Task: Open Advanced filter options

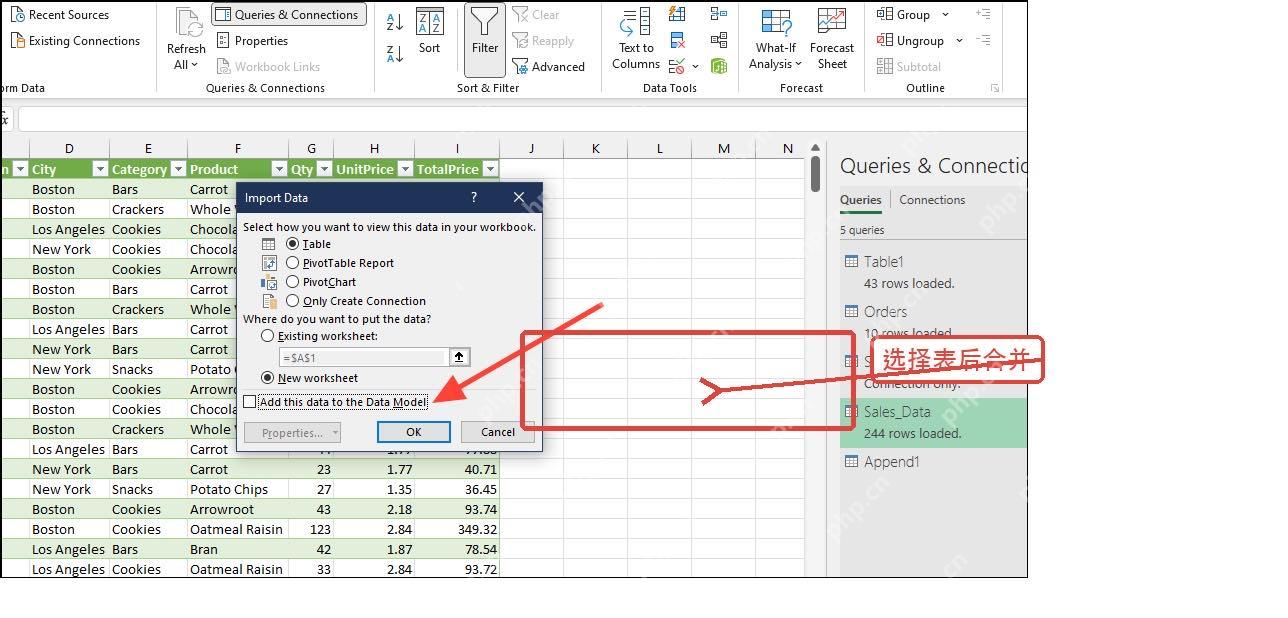Action: pos(549,67)
